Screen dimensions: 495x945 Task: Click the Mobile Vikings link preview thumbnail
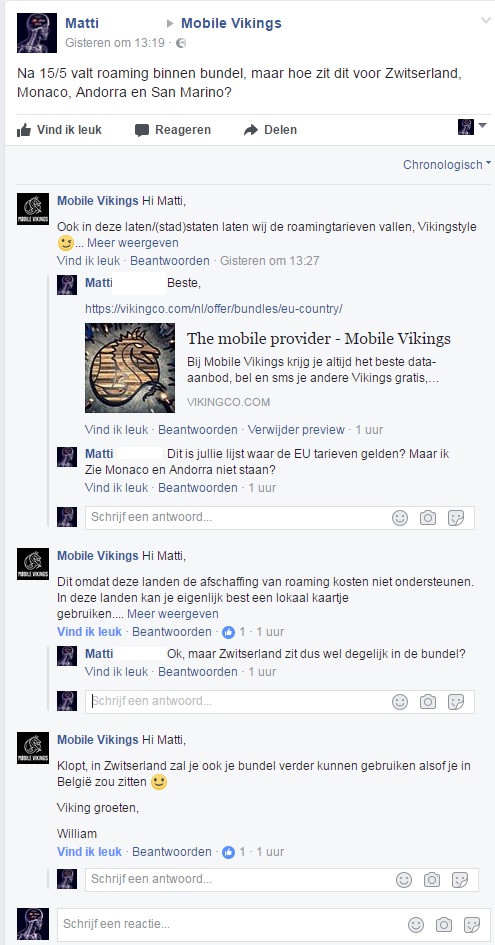pos(130,368)
